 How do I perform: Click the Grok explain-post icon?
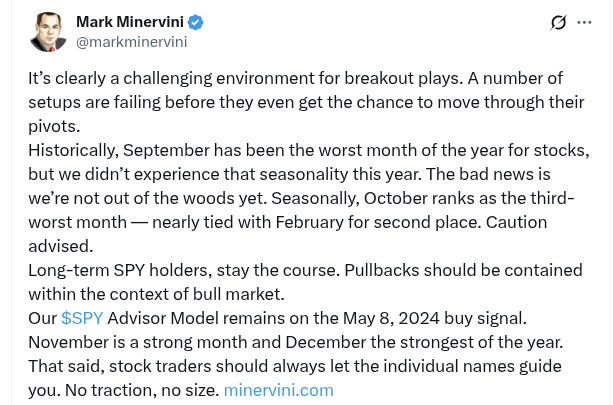coord(559,23)
